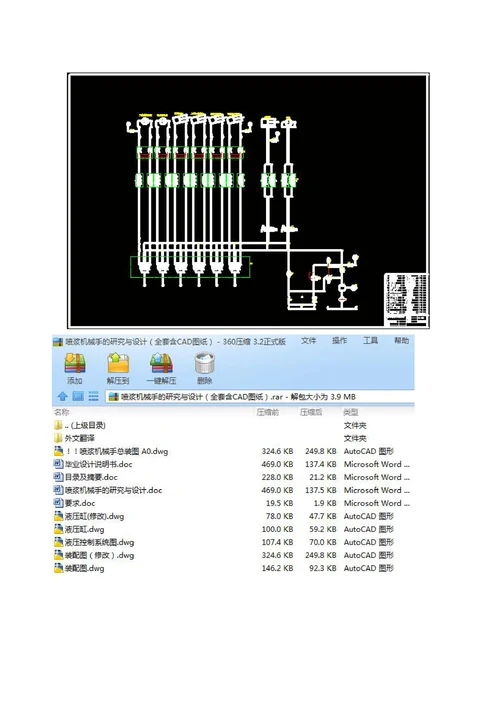The image size is (500, 707).
Task: Click the archive path address field
Action: 260,397
